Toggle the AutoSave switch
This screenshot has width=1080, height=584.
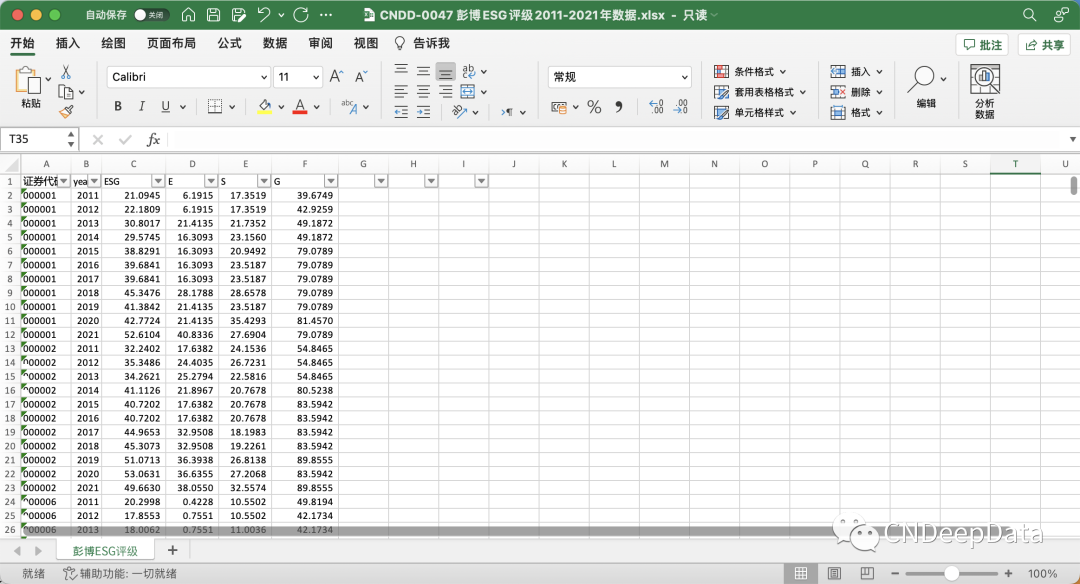click(151, 14)
